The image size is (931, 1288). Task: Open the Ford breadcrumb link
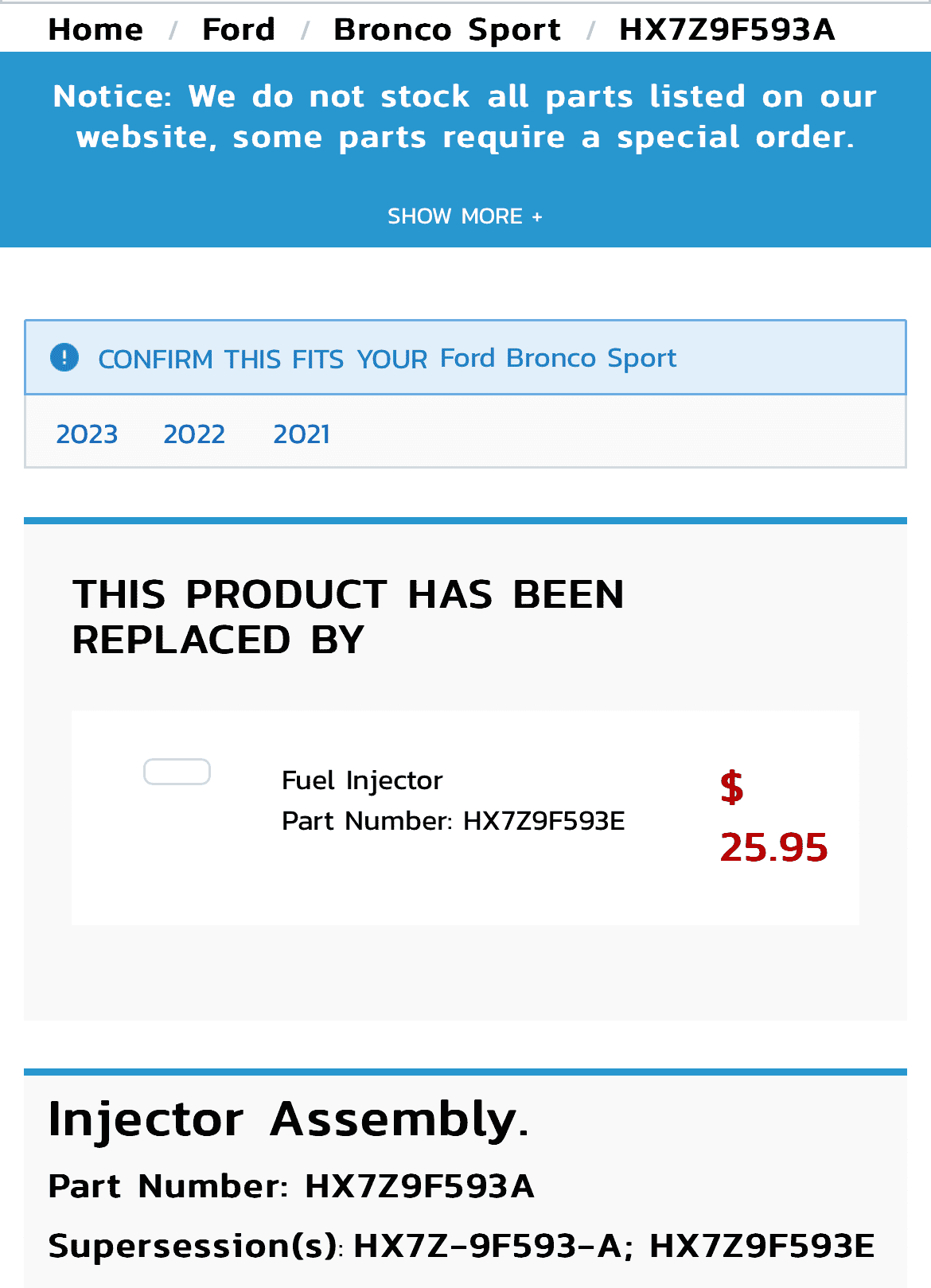pyautogui.click(x=238, y=29)
